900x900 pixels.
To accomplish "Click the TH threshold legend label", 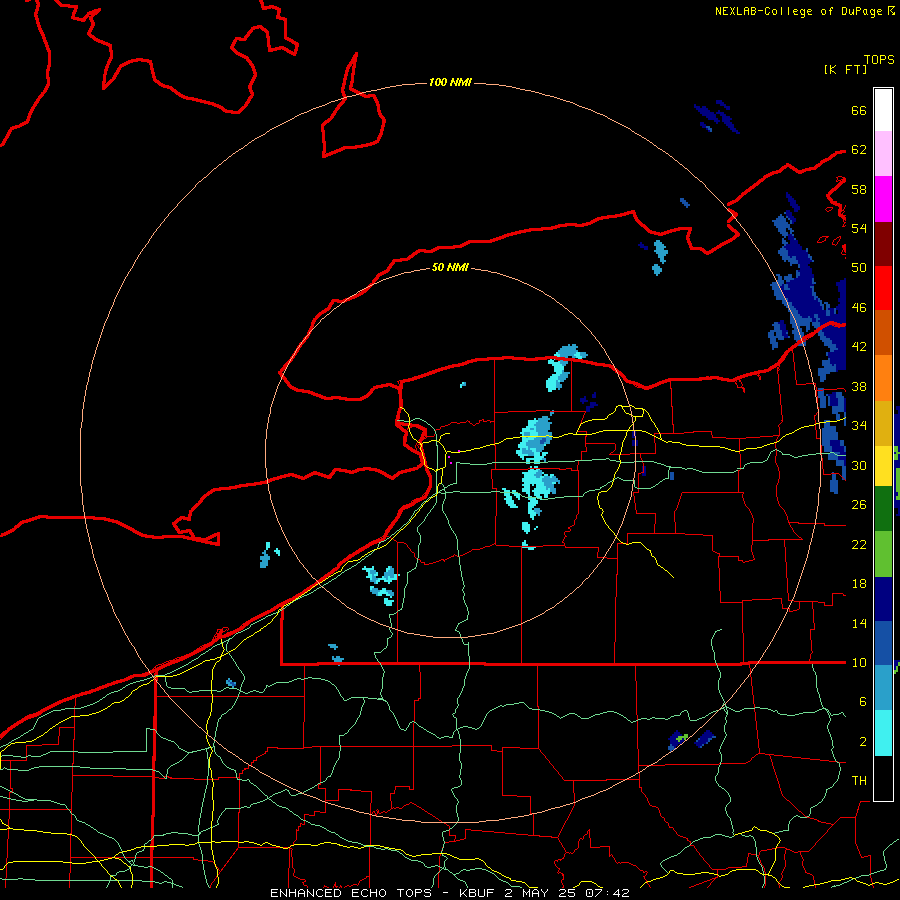I will pyautogui.click(x=859, y=781).
